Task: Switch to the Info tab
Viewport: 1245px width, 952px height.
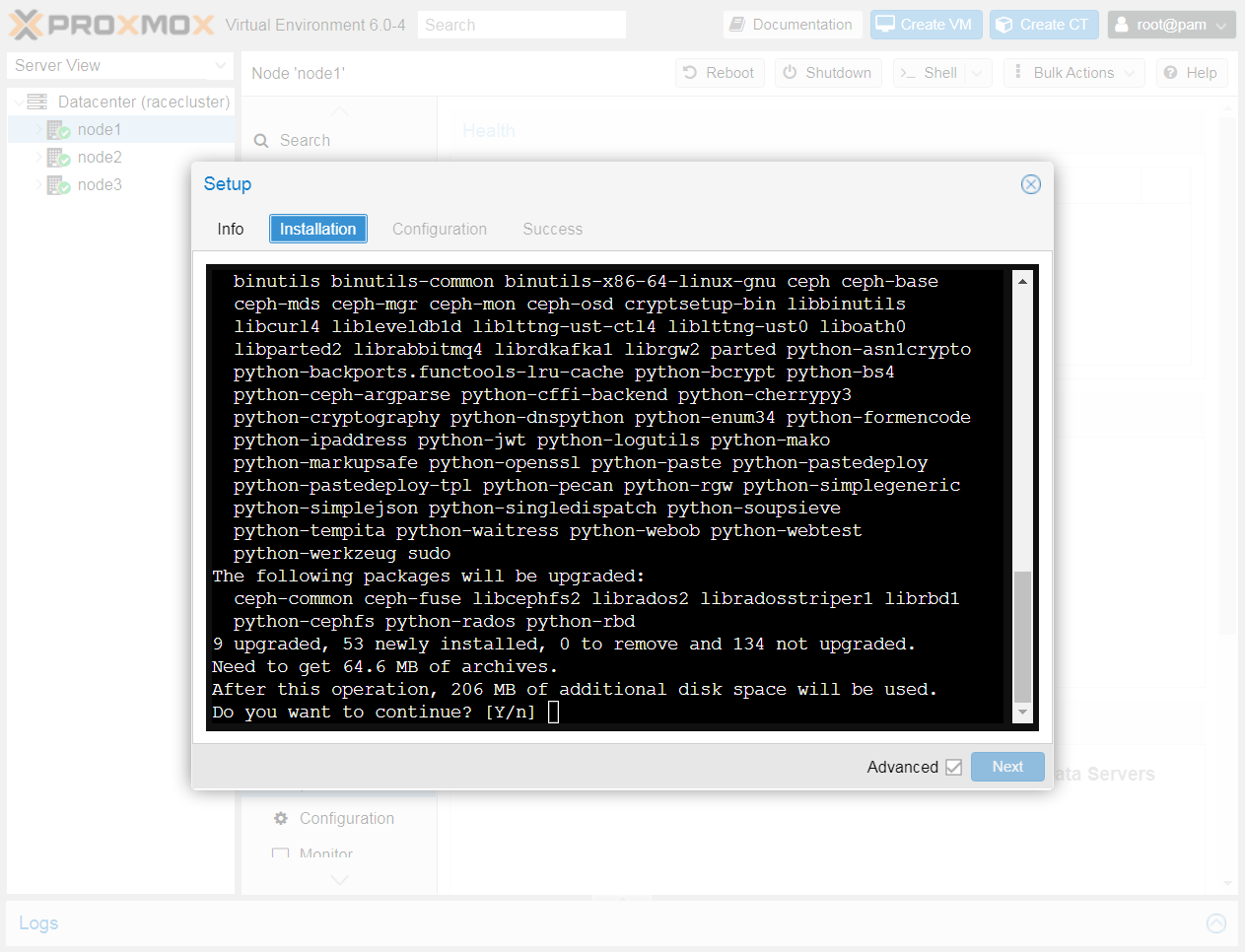Action: 231,229
